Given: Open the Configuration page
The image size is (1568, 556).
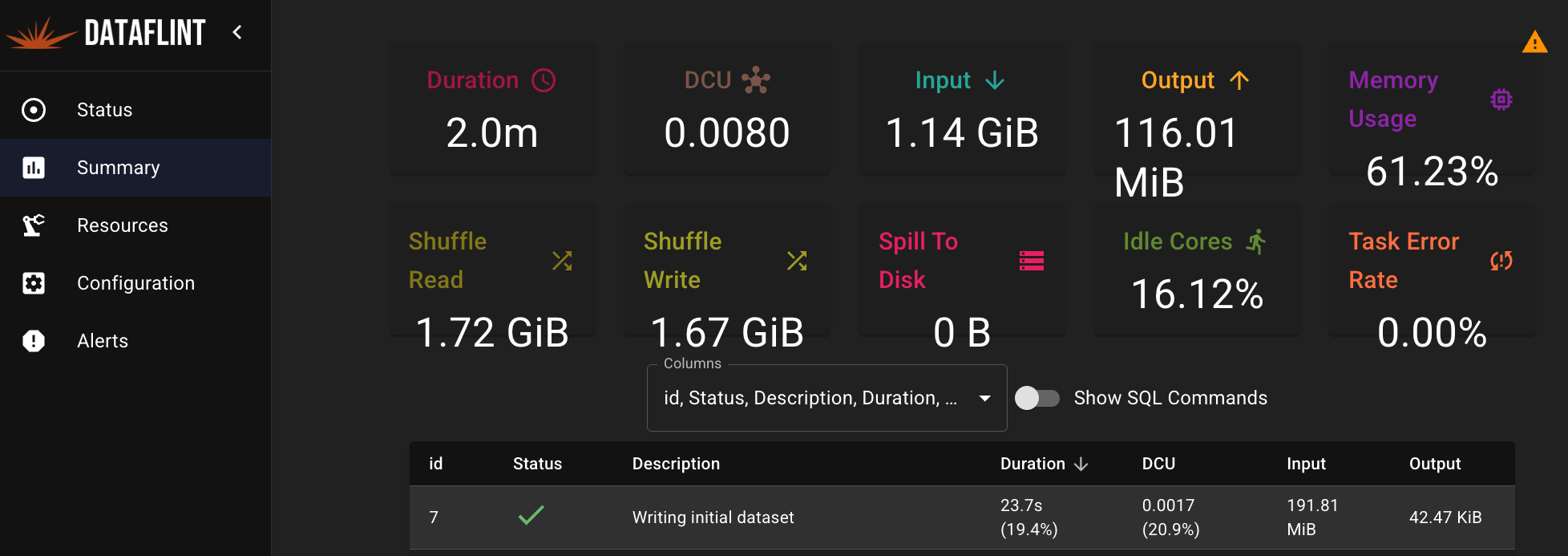Looking at the screenshot, I should pyautogui.click(x=135, y=283).
